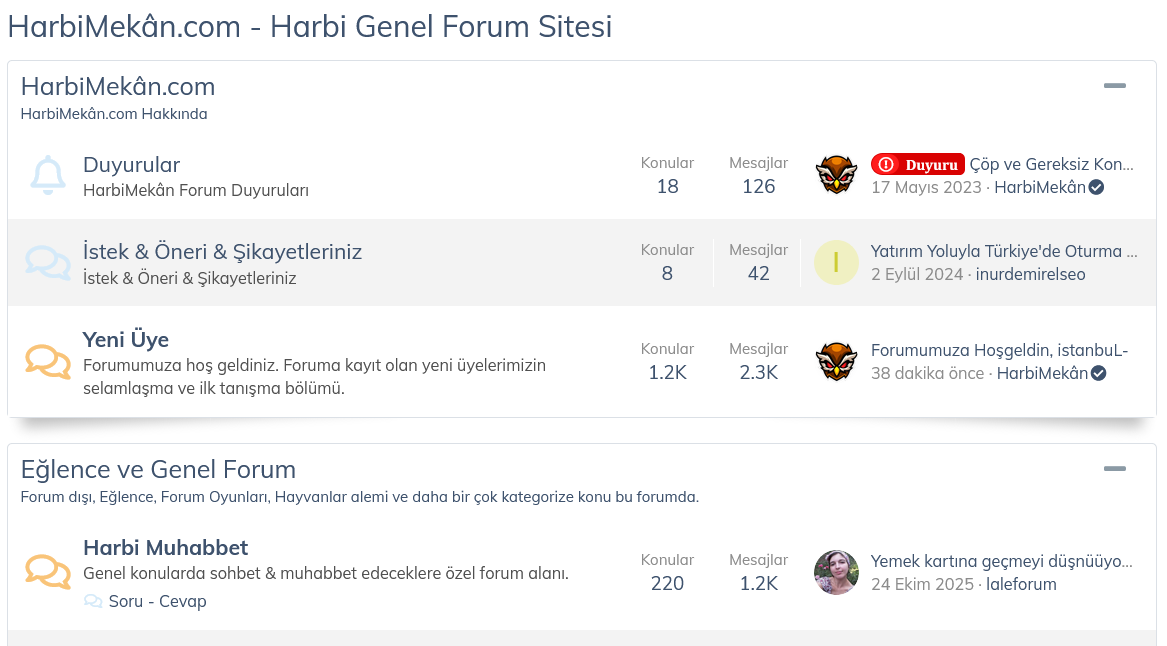Click the bell icon beside Duyurular

(x=47, y=175)
